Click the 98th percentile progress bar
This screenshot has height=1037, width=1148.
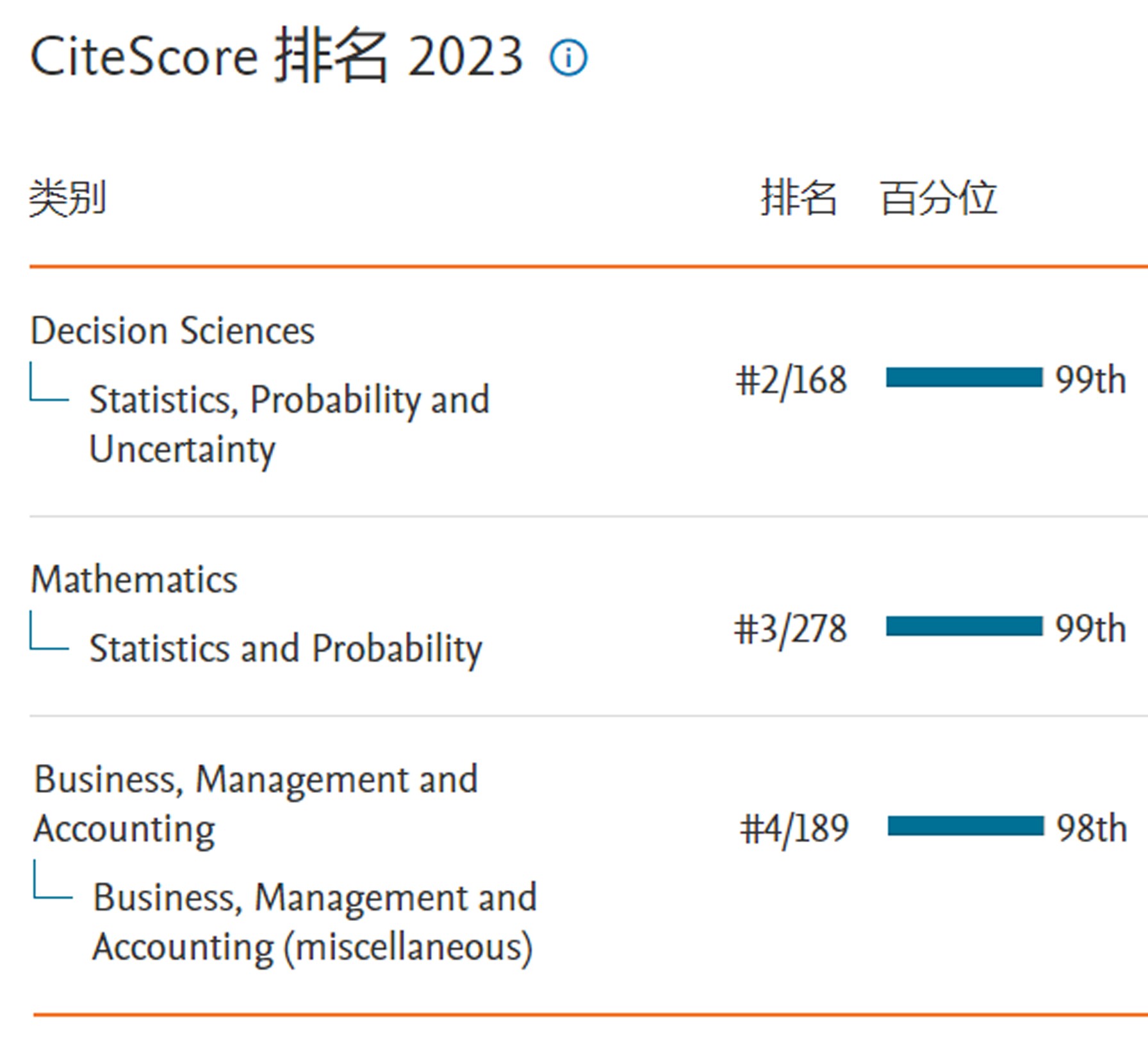pyautogui.click(x=965, y=826)
